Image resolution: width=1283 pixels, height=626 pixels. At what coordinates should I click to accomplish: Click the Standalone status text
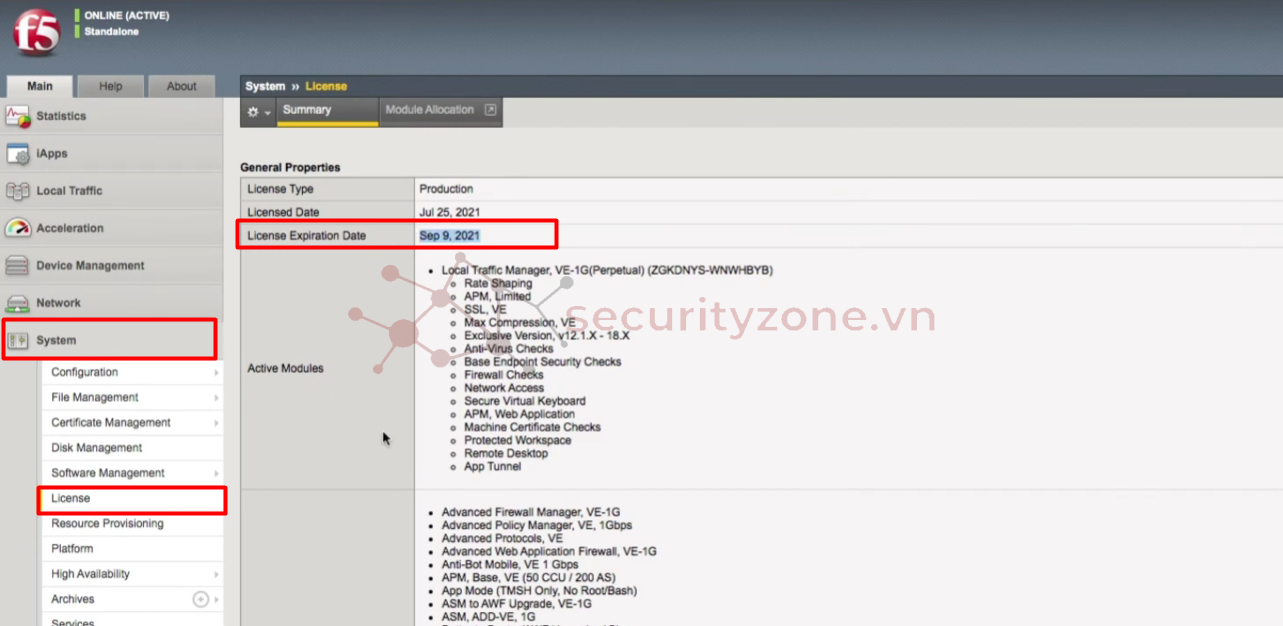click(x=112, y=32)
